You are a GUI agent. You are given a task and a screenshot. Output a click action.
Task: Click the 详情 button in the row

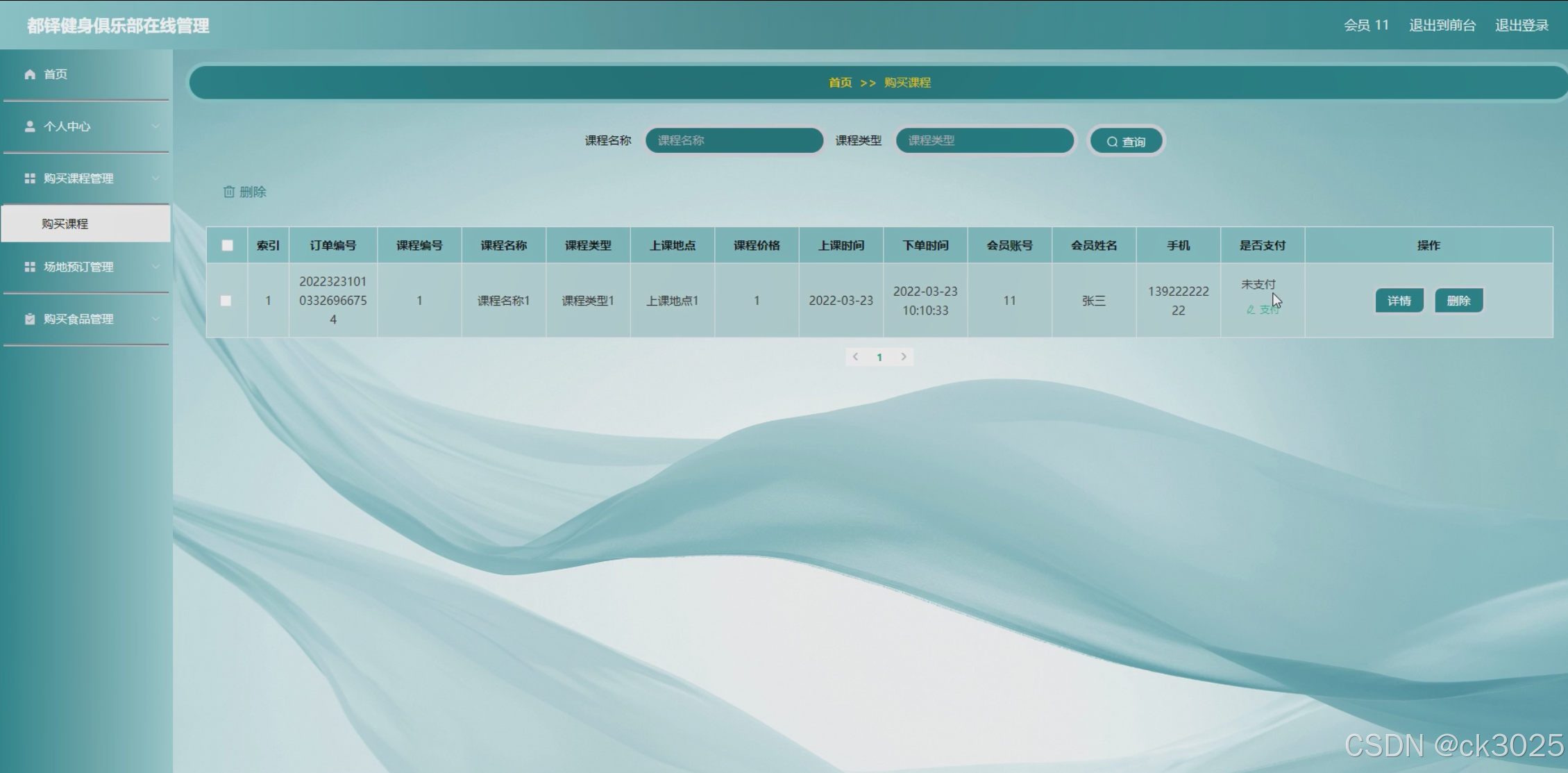[x=1399, y=301]
